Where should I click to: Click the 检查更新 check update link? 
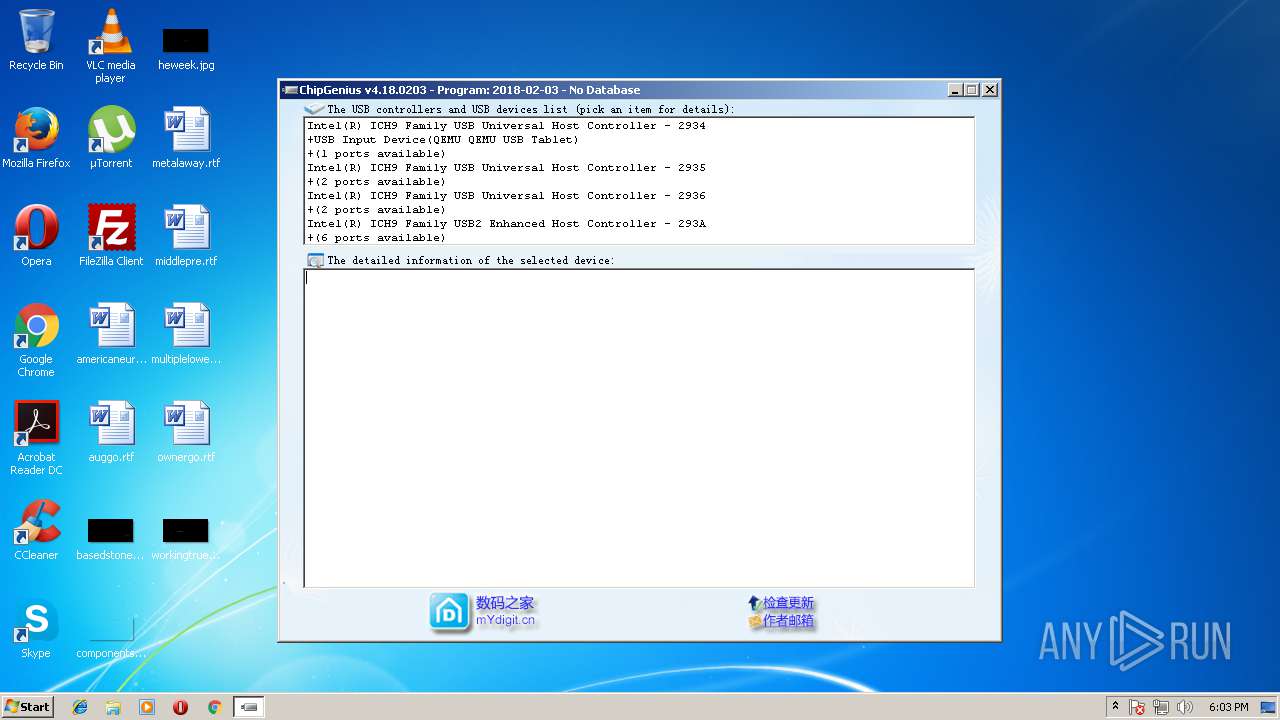[788, 603]
